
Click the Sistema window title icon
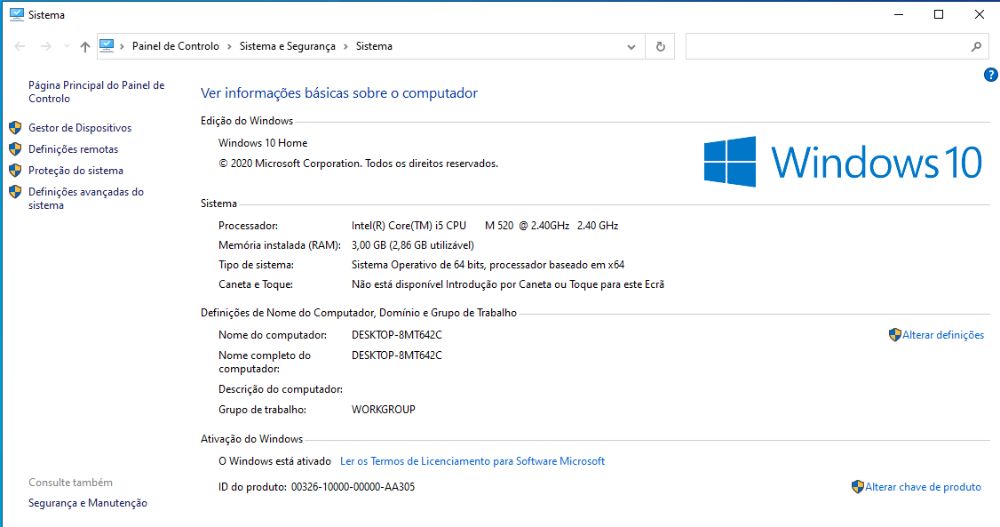(x=17, y=14)
